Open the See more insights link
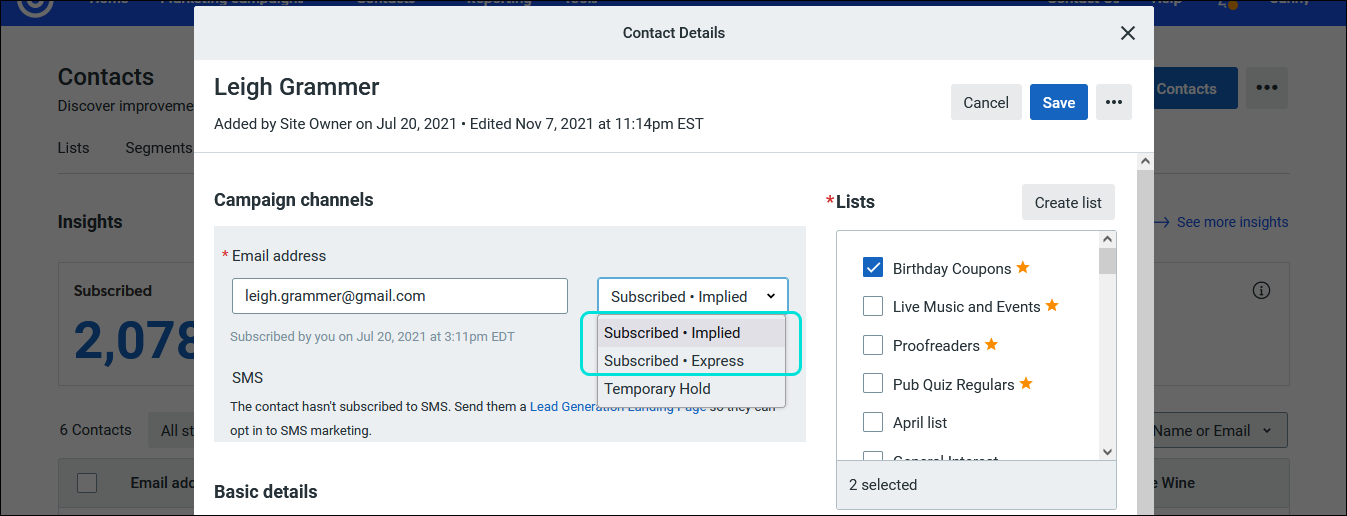1347x516 pixels. (x=1222, y=222)
